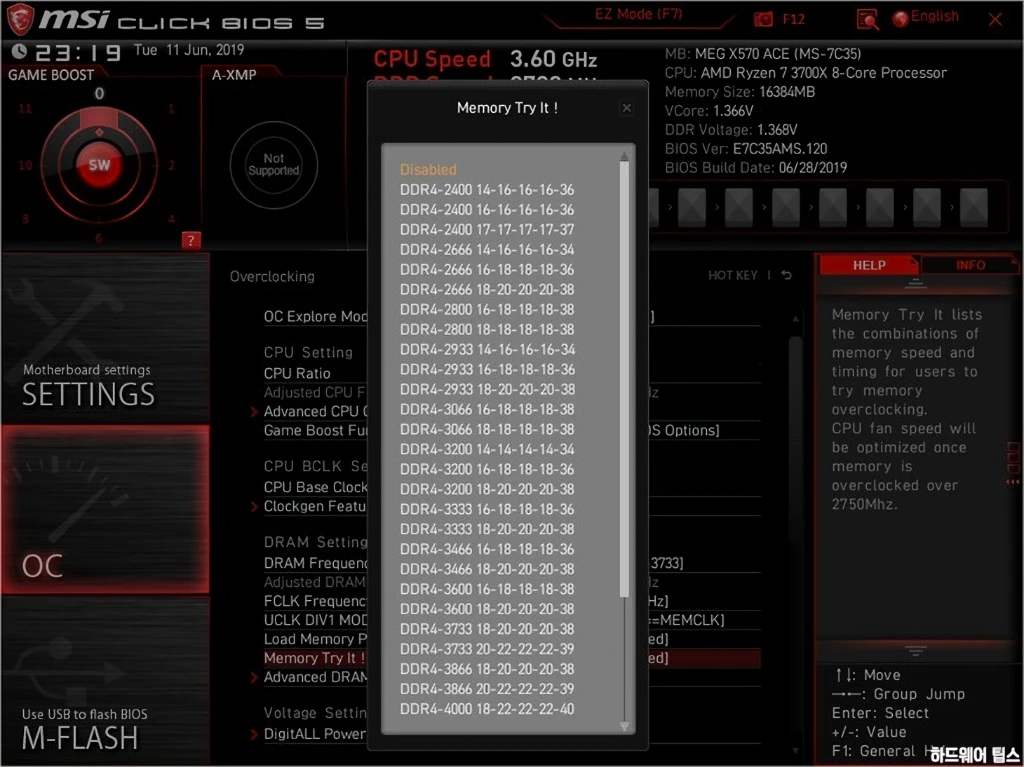1024x767 pixels.
Task: Select the CPU Ratio setting
Action: (x=297, y=373)
